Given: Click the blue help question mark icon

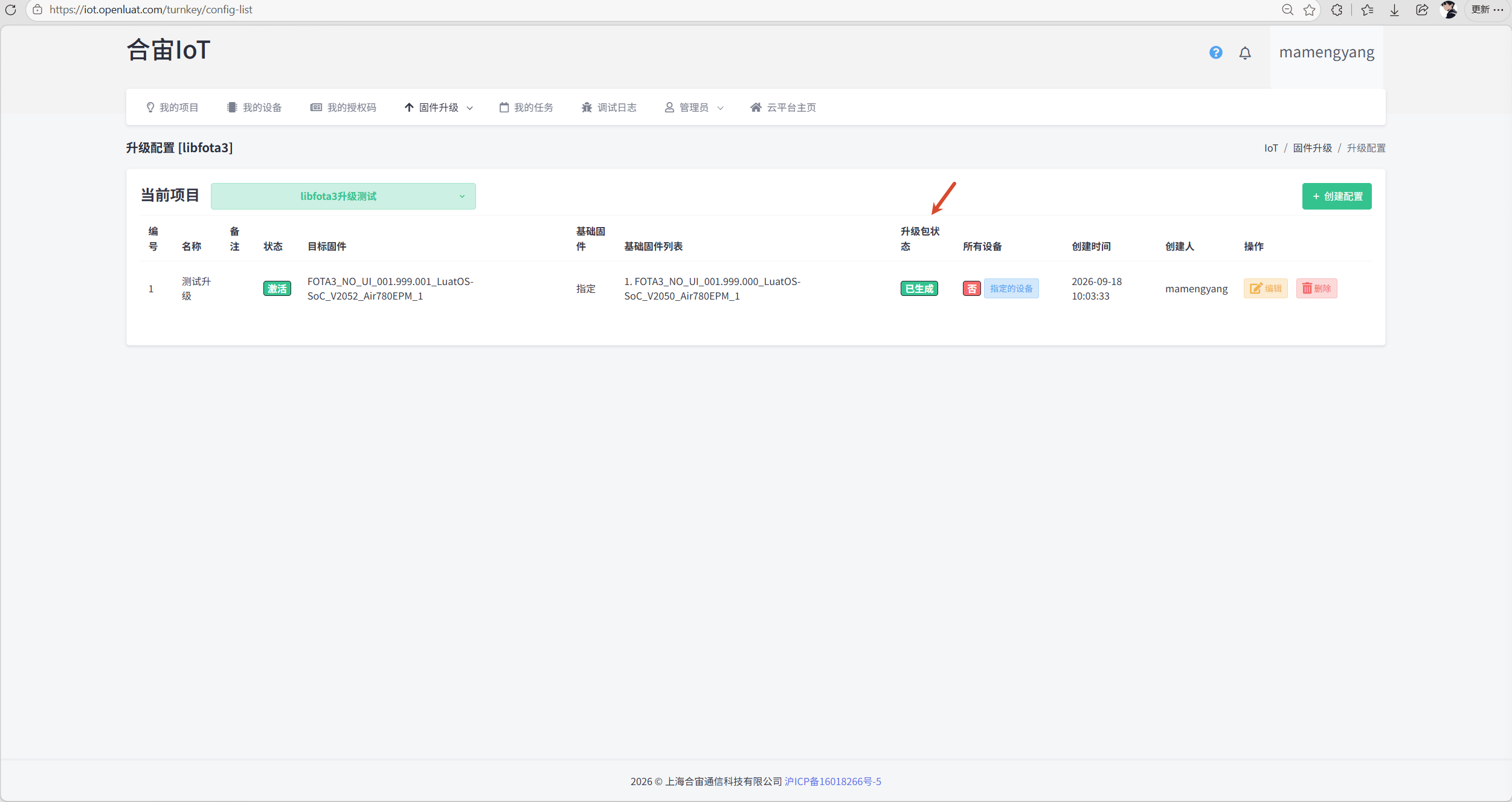Looking at the screenshot, I should point(1215,53).
